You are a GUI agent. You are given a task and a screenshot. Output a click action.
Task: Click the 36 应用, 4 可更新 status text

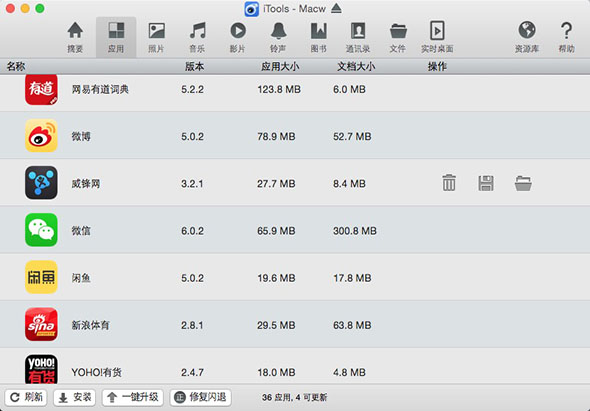click(295, 397)
